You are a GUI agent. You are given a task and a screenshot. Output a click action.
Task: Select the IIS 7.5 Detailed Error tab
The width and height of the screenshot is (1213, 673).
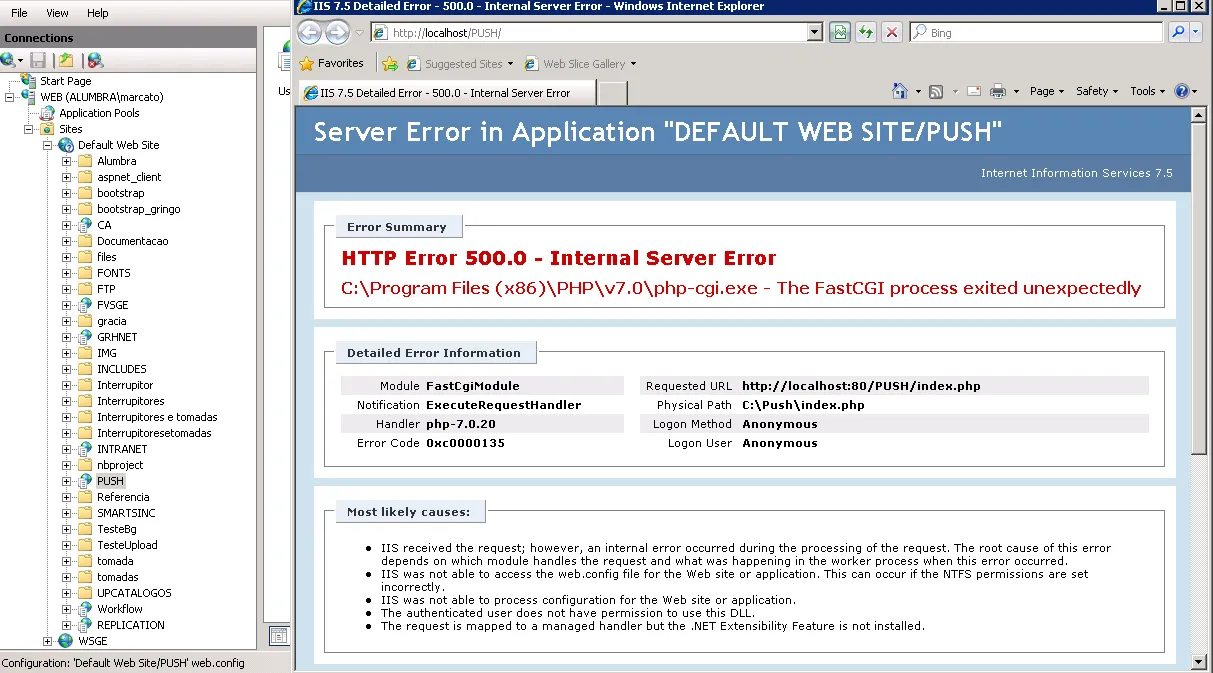click(445, 93)
